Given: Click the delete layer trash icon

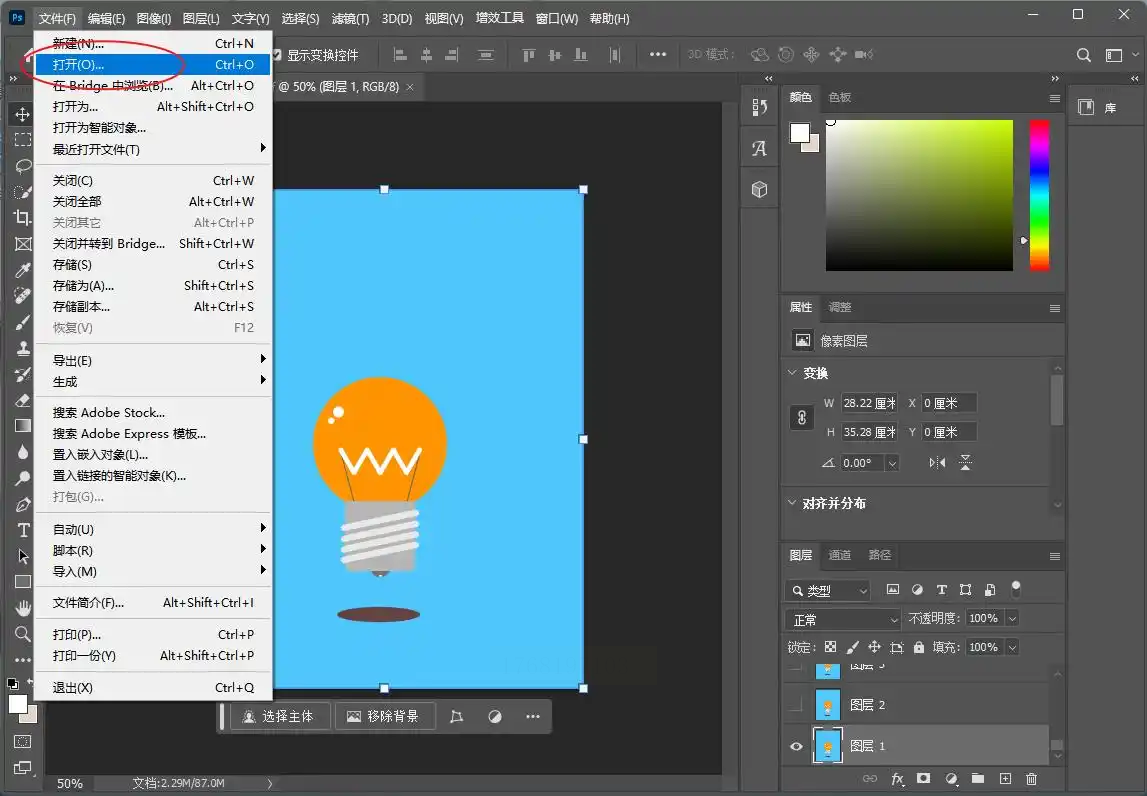Looking at the screenshot, I should (1031, 778).
